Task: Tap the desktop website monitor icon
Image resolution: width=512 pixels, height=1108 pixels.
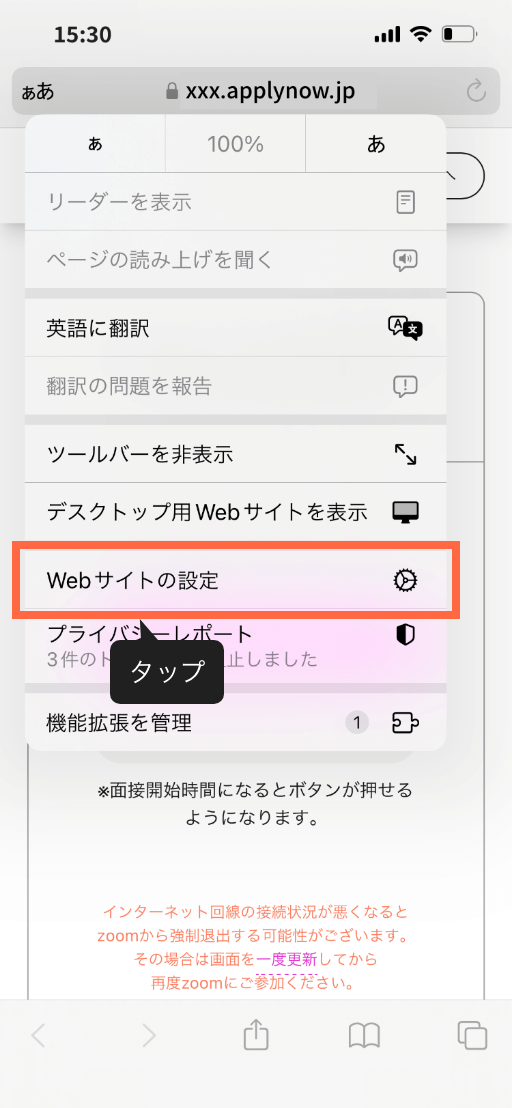Action: (405, 512)
